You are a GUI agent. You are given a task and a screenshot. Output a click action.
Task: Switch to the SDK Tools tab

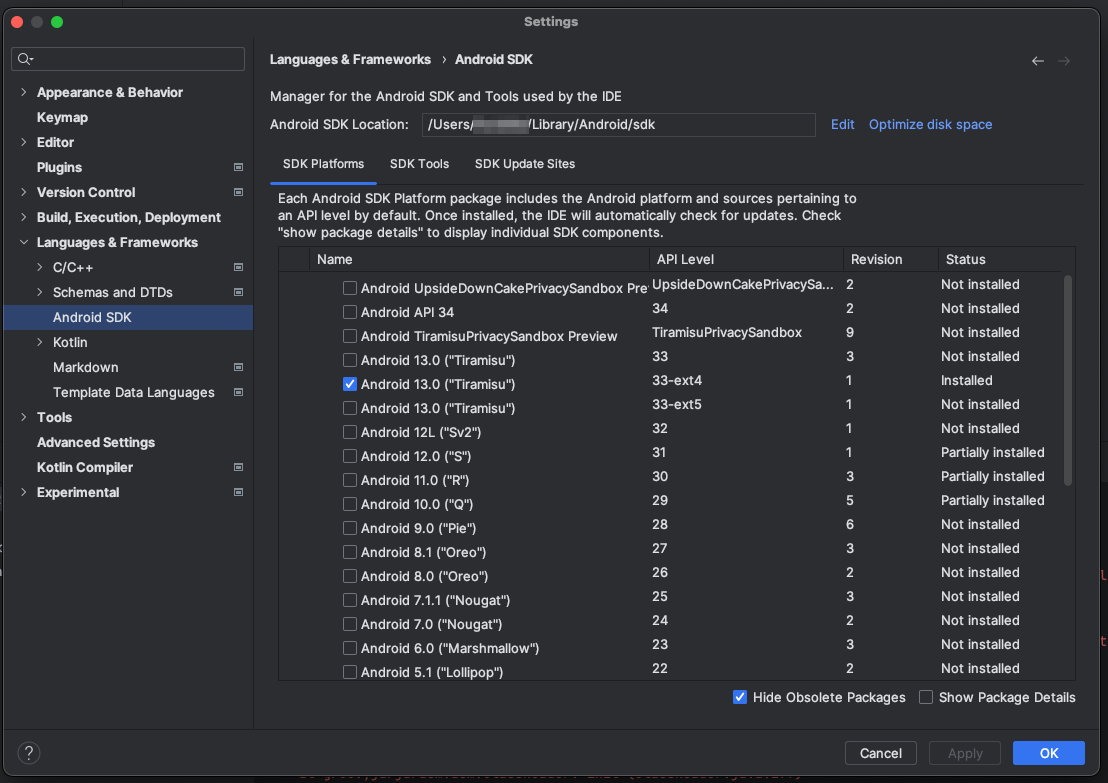click(419, 164)
